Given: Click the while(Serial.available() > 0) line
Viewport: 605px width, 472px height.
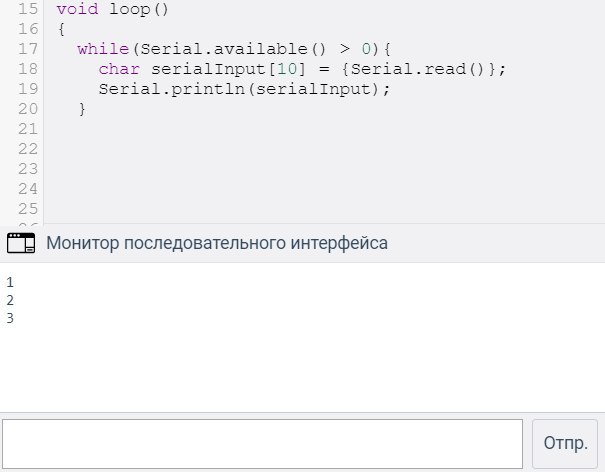Looking at the screenshot, I should (x=234, y=49).
